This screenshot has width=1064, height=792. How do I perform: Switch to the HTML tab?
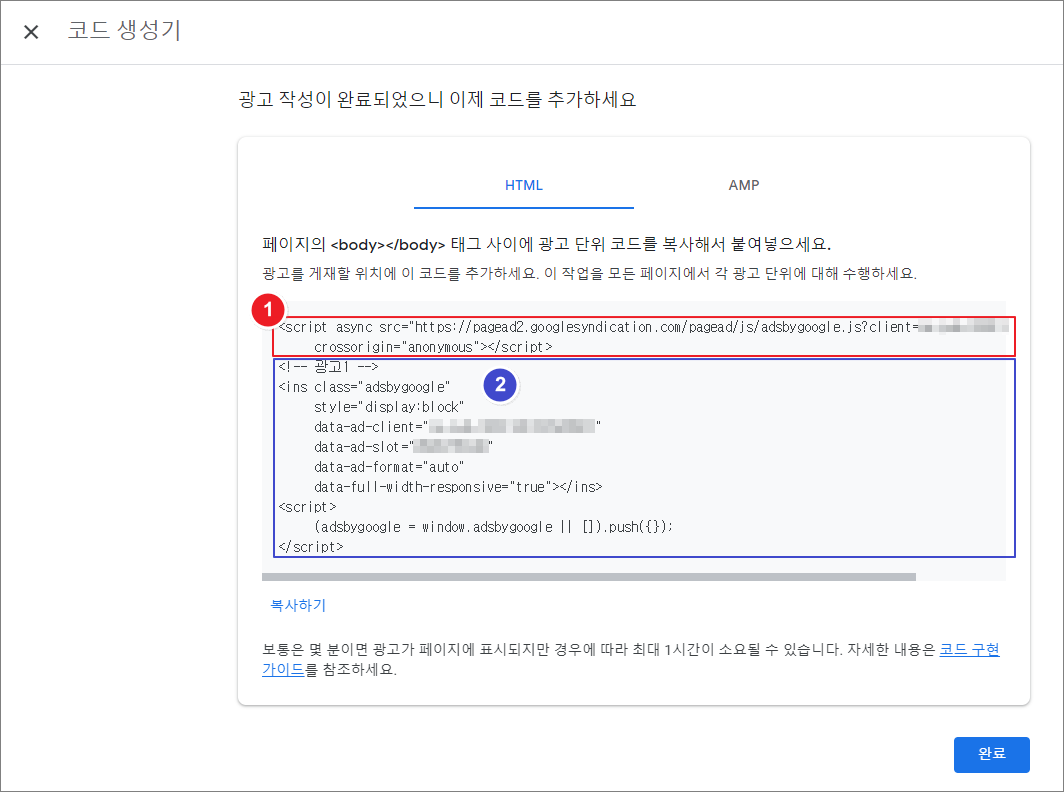point(524,185)
